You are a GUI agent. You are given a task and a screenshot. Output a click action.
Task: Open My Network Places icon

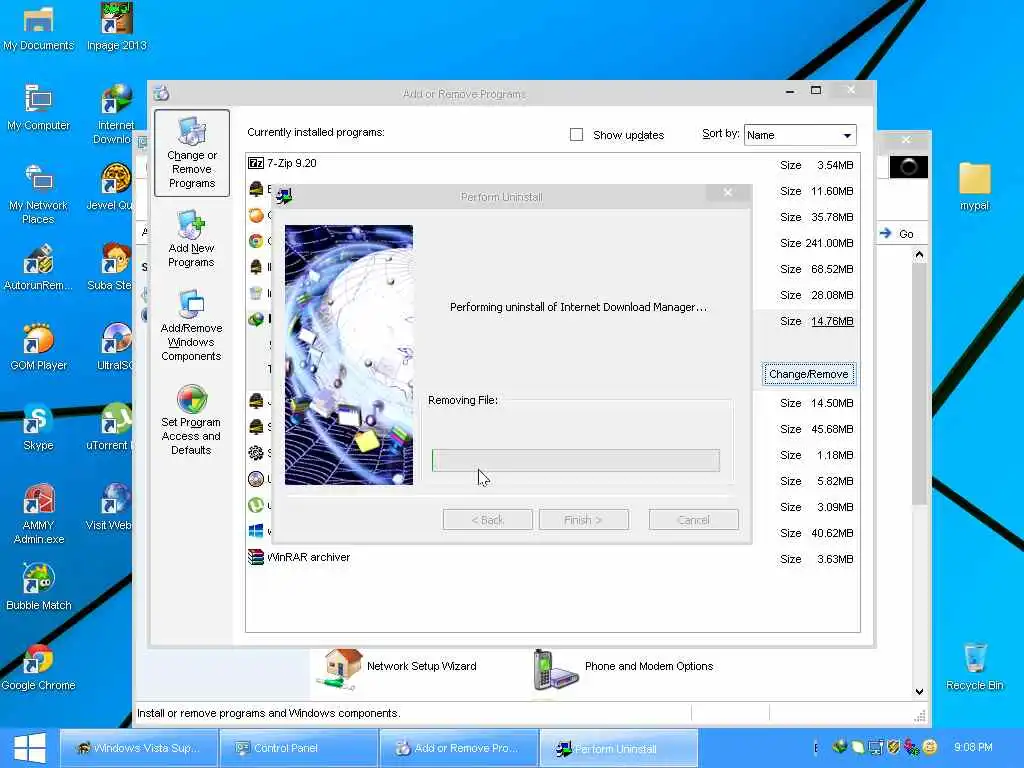pyautogui.click(x=38, y=195)
